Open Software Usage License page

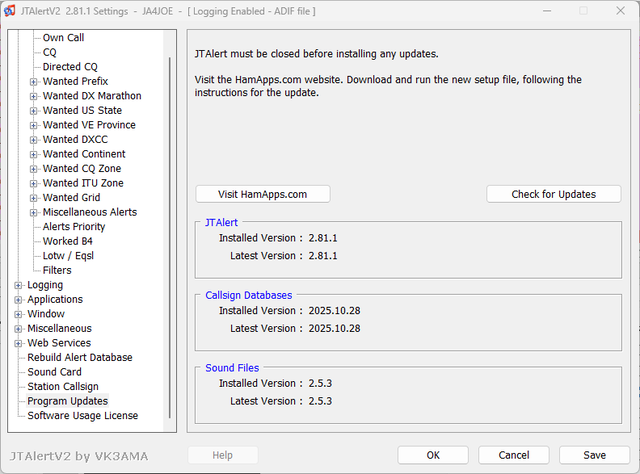pyautogui.click(x=83, y=416)
